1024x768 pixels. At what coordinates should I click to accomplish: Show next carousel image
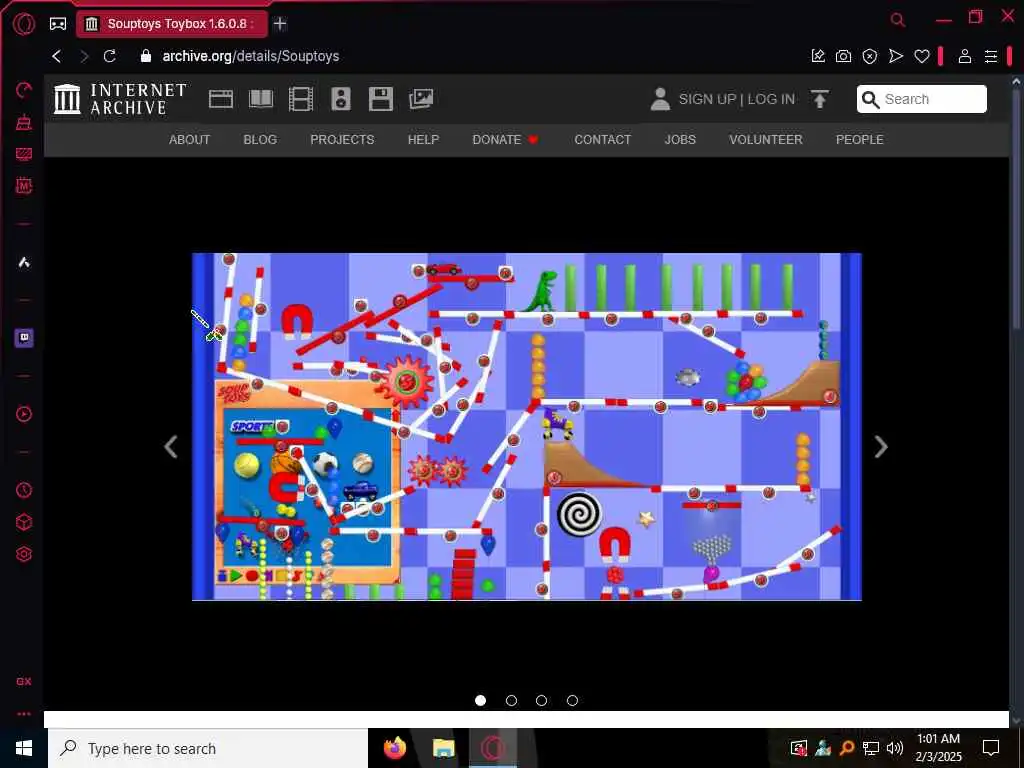[x=881, y=447]
